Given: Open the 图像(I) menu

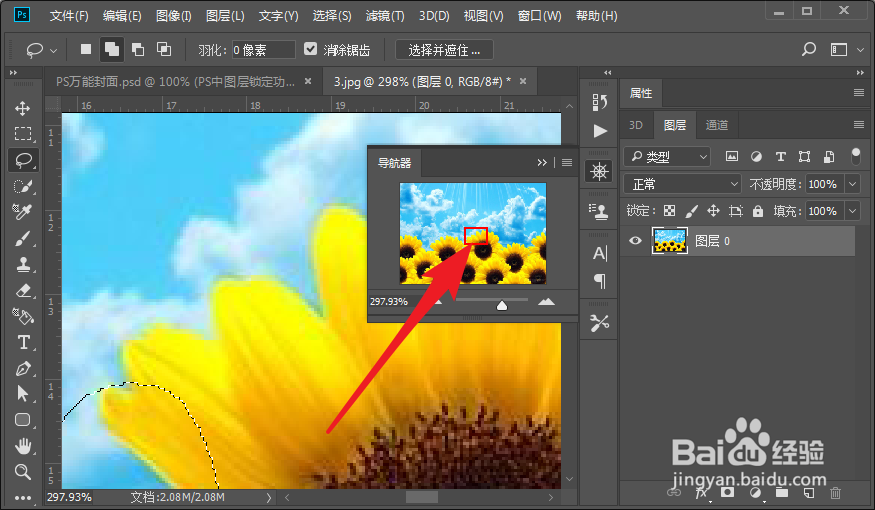Looking at the screenshot, I should click(174, 16).
